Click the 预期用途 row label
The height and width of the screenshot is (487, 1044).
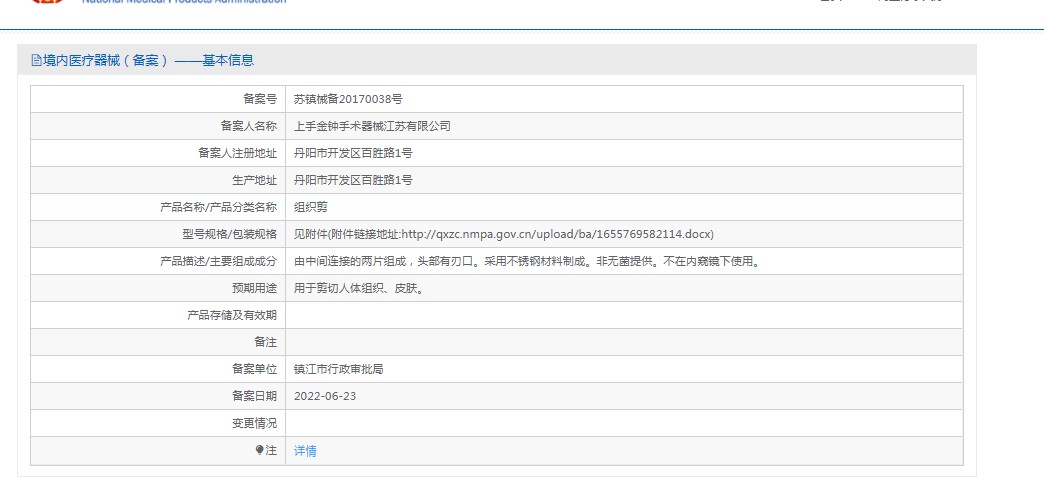click(x=254, y=288)
